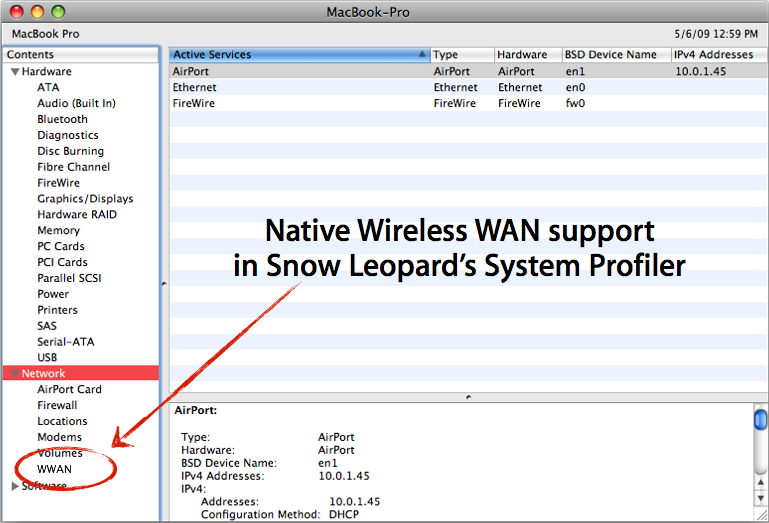The width and height of the screenshot is (769, 523).
Task: Open the AirPort Card entry
Action: tap(70, 390)
